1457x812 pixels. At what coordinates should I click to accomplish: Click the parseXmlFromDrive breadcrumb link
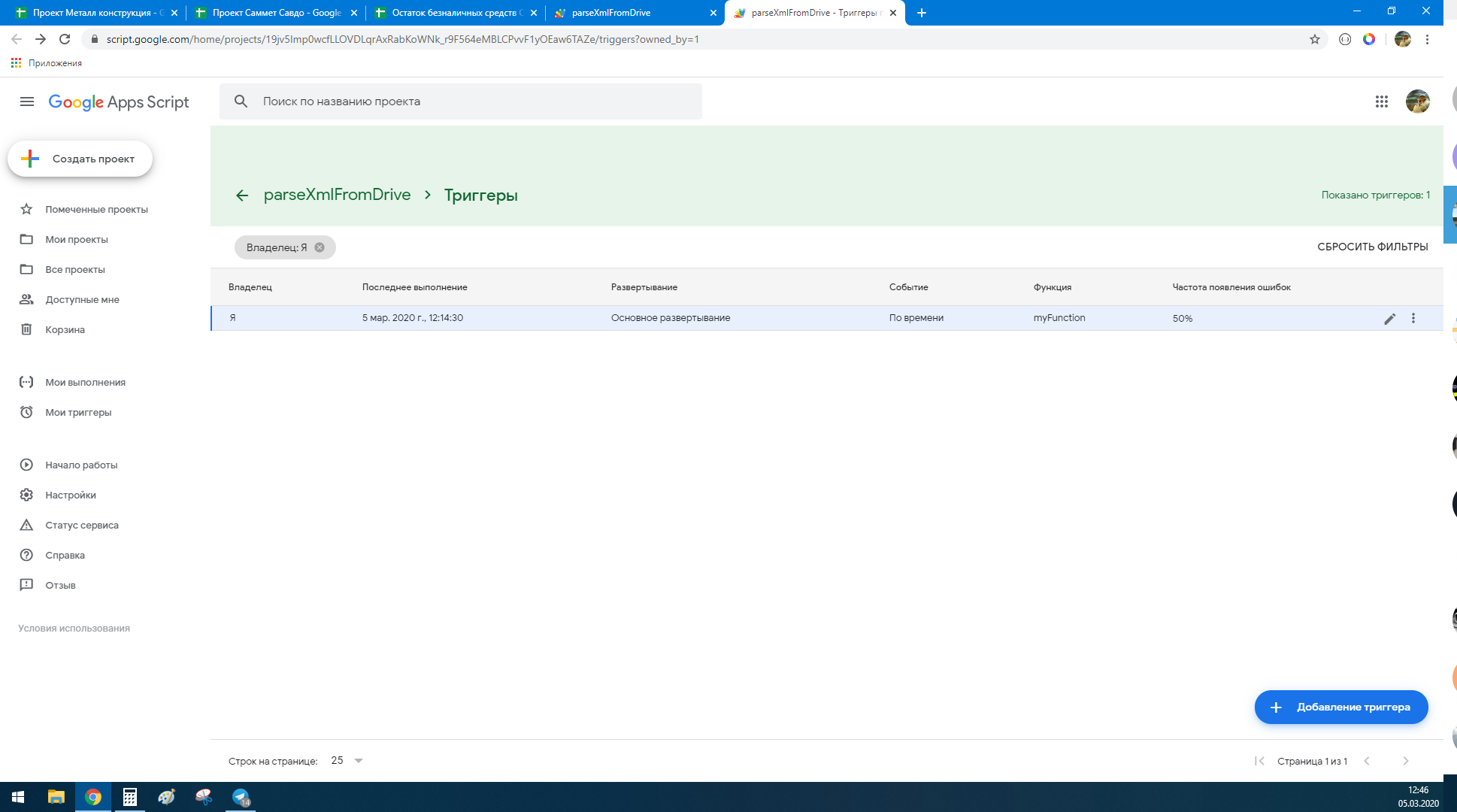coord(337,195)
